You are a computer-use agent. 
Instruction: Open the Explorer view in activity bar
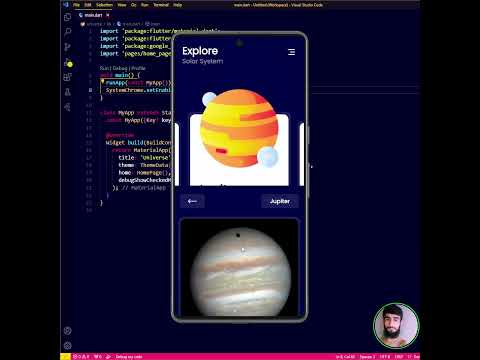click(68, 17)
